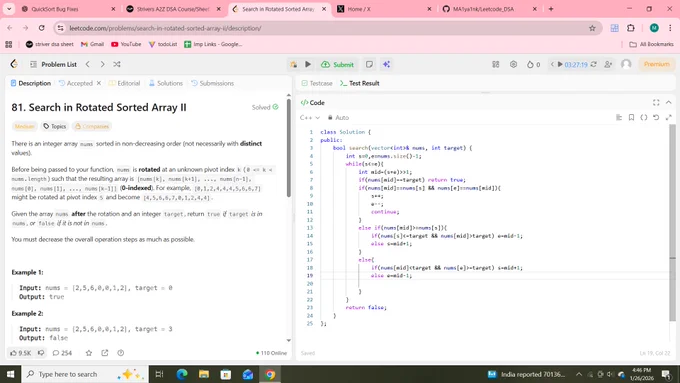
Task: Switch to the Solutions tab
Action: point(166,83)
